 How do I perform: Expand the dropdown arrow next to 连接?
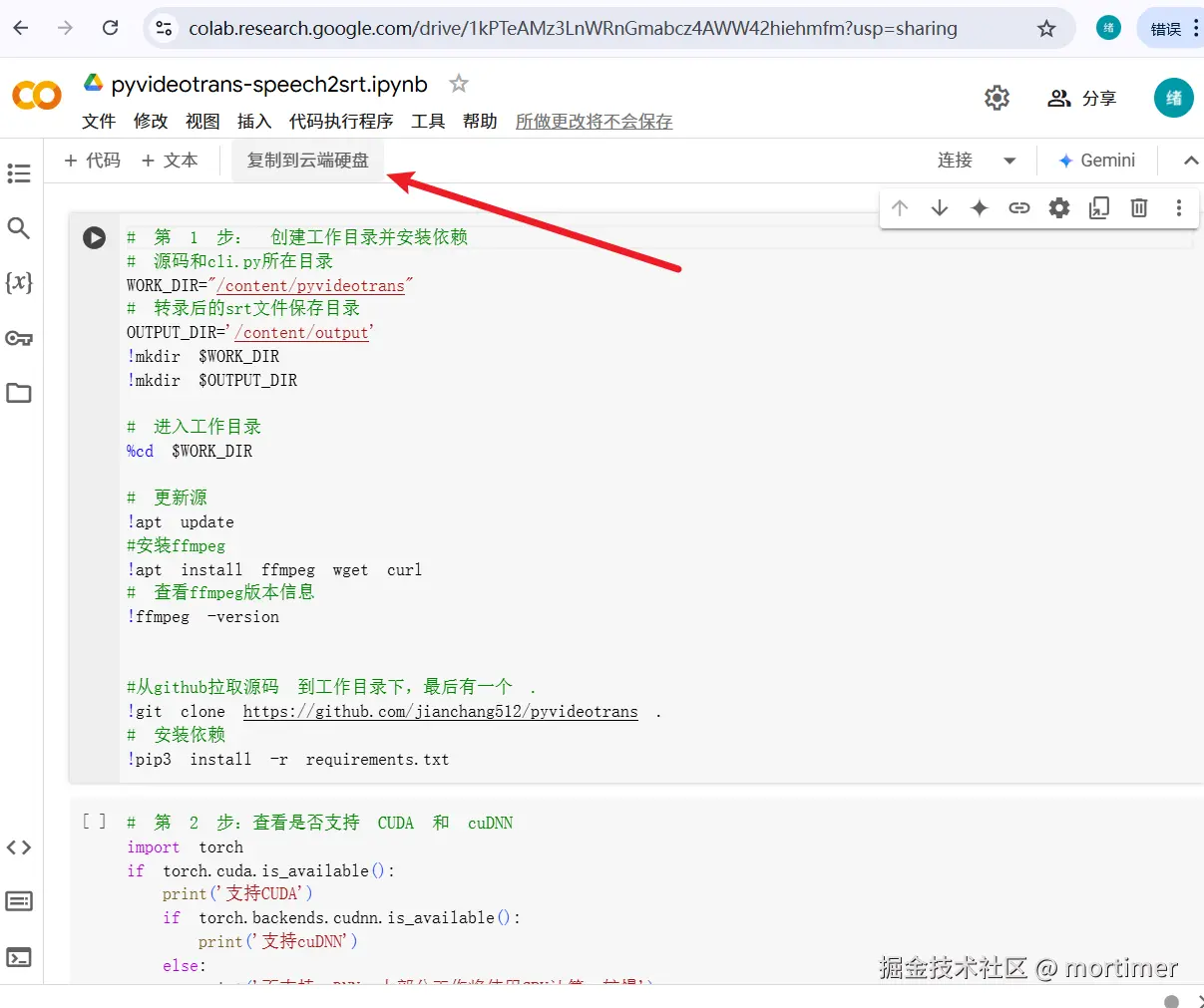click(x=1009, y=161)
